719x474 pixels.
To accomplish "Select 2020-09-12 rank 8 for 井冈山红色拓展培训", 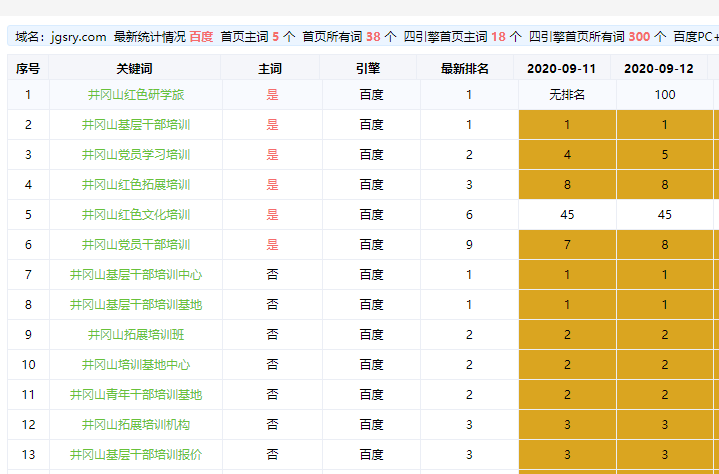I will click(665, 185).
